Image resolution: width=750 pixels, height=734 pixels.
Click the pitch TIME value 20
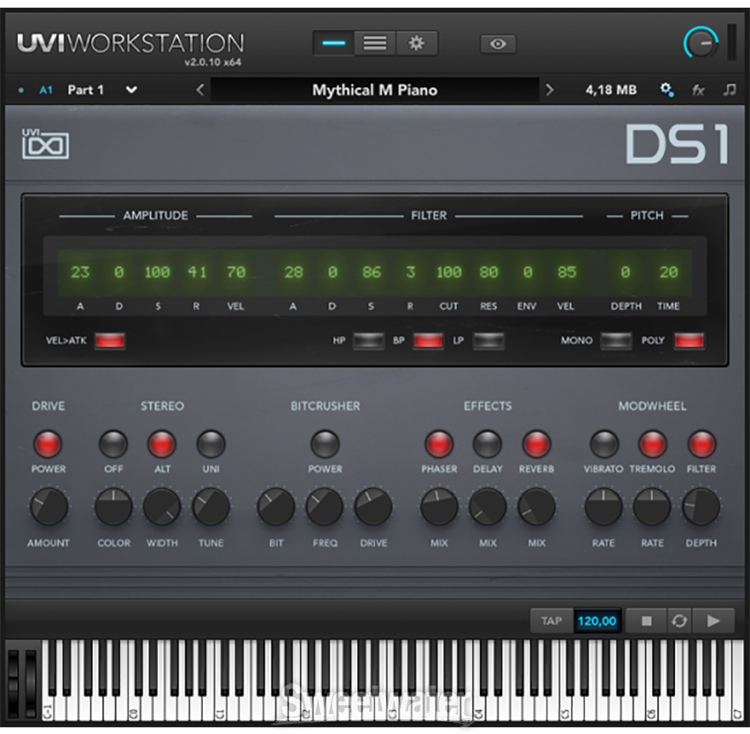(x=668, y=272)
